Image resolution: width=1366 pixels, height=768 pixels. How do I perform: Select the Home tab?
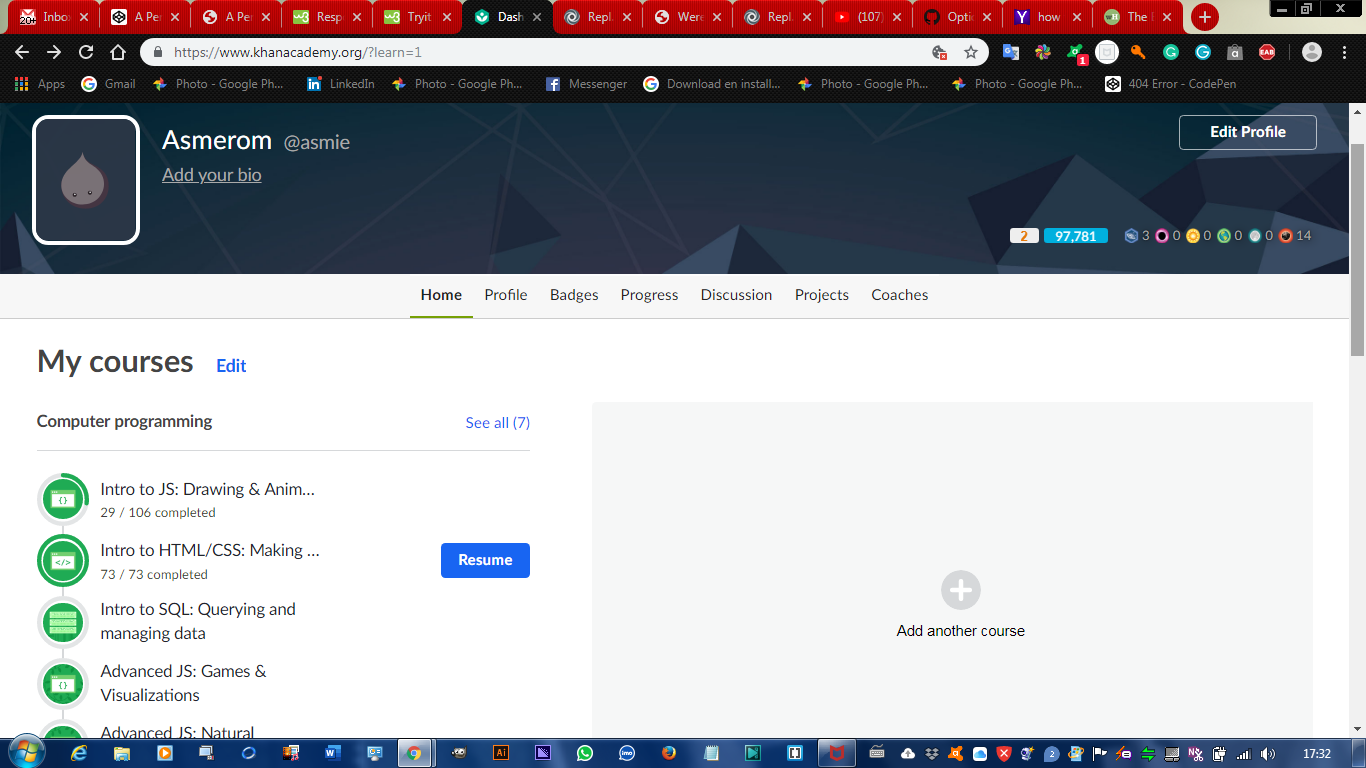click(441, 295)
